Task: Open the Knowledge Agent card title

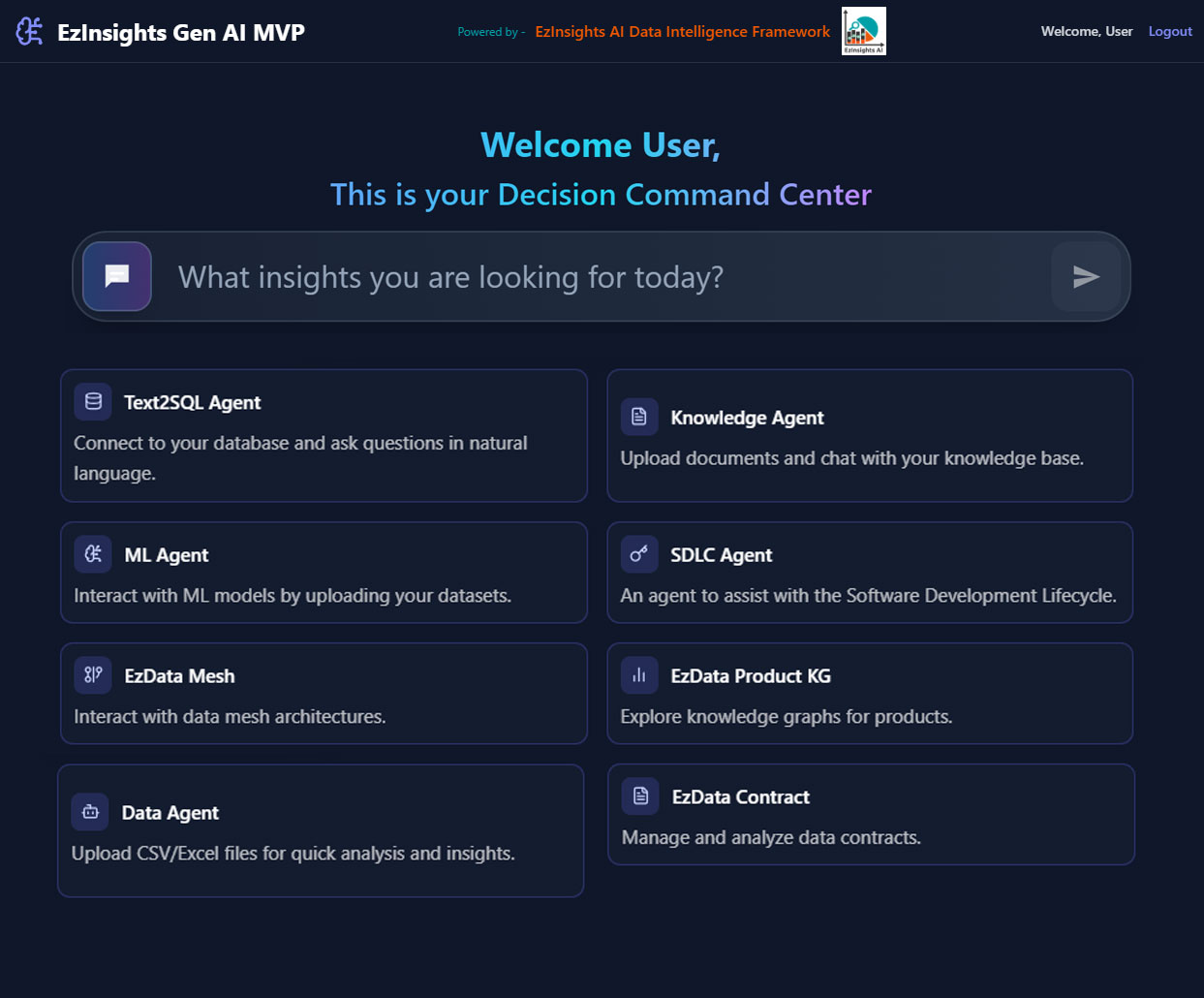Action: coord(747,418)
